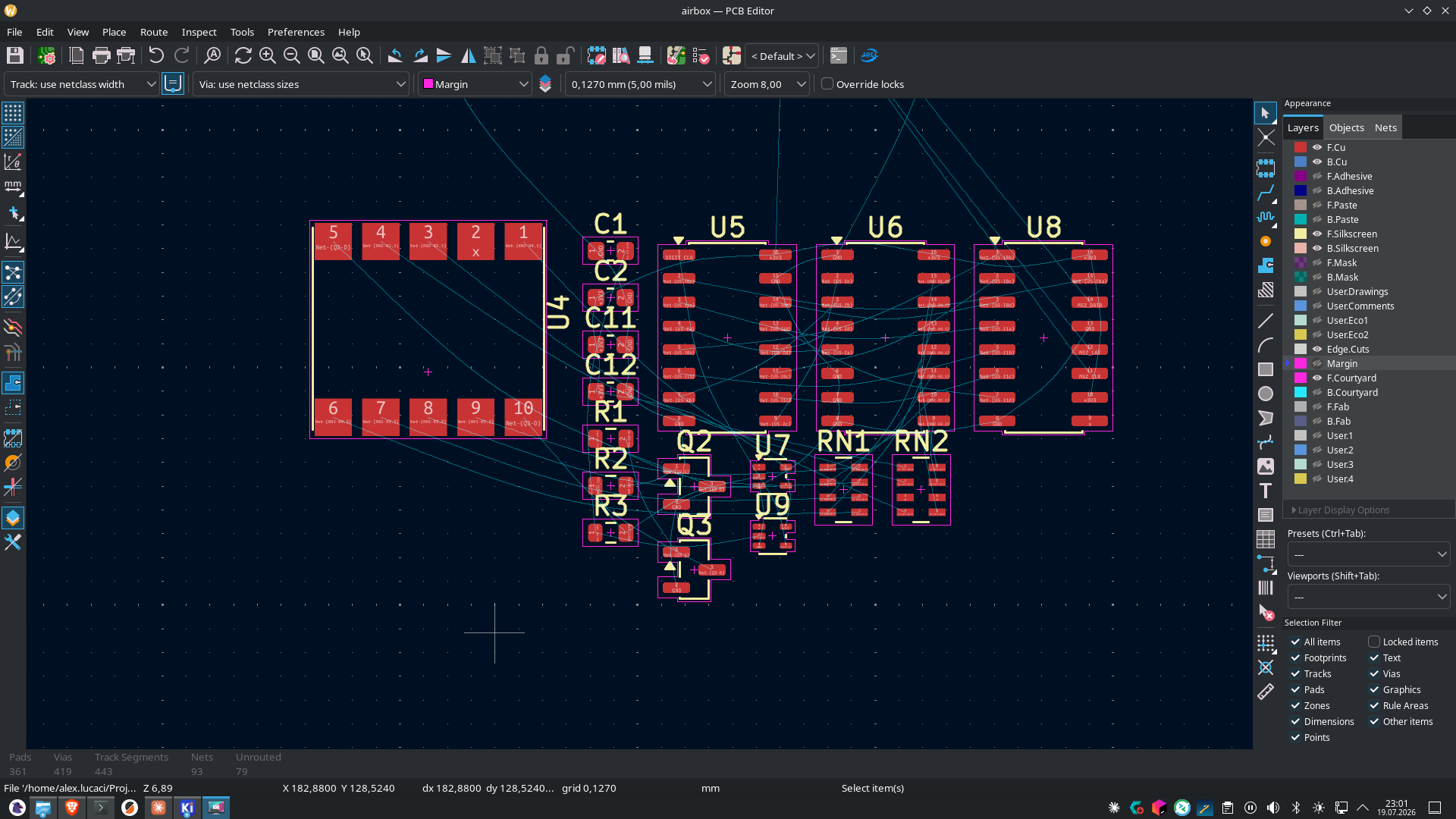The image size is (1456, 819).
Task: Select the Draw arc tool
Action: [1266, 346]
